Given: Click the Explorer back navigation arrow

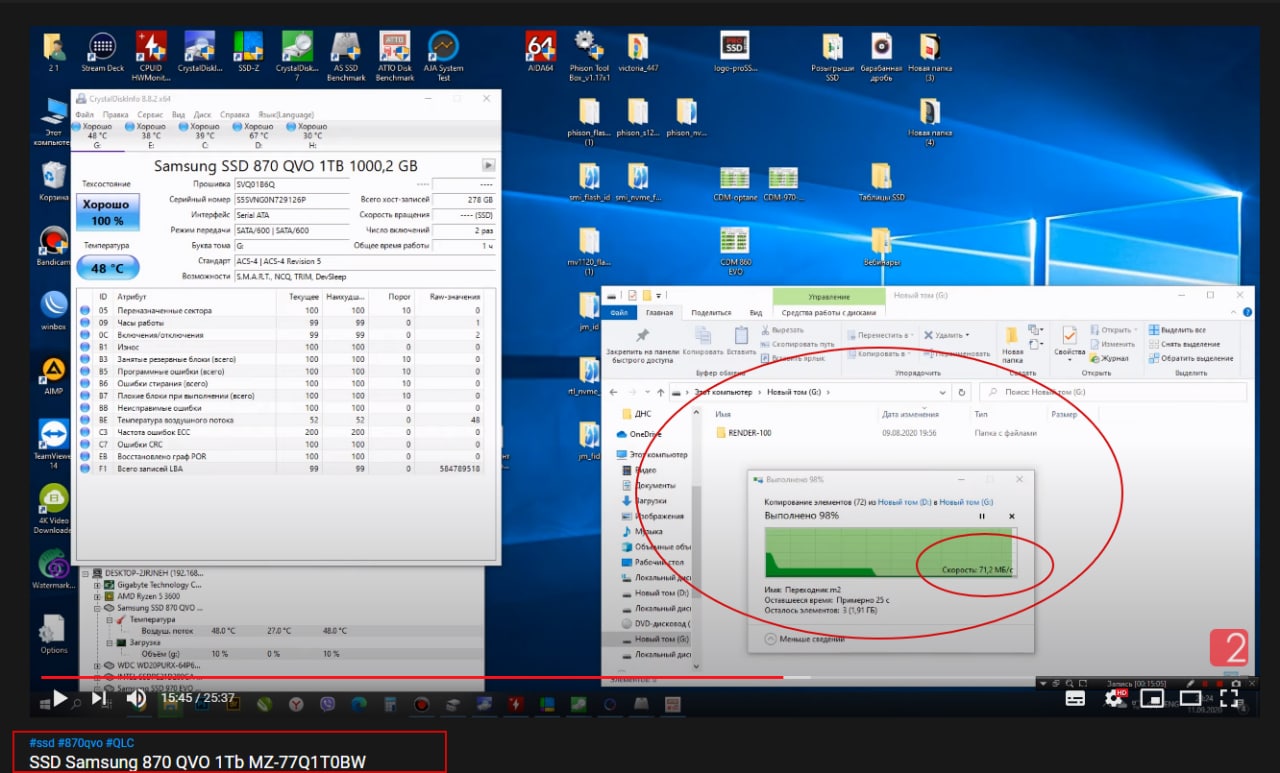Looking at the screenshot, I should [x=614, y=392].
